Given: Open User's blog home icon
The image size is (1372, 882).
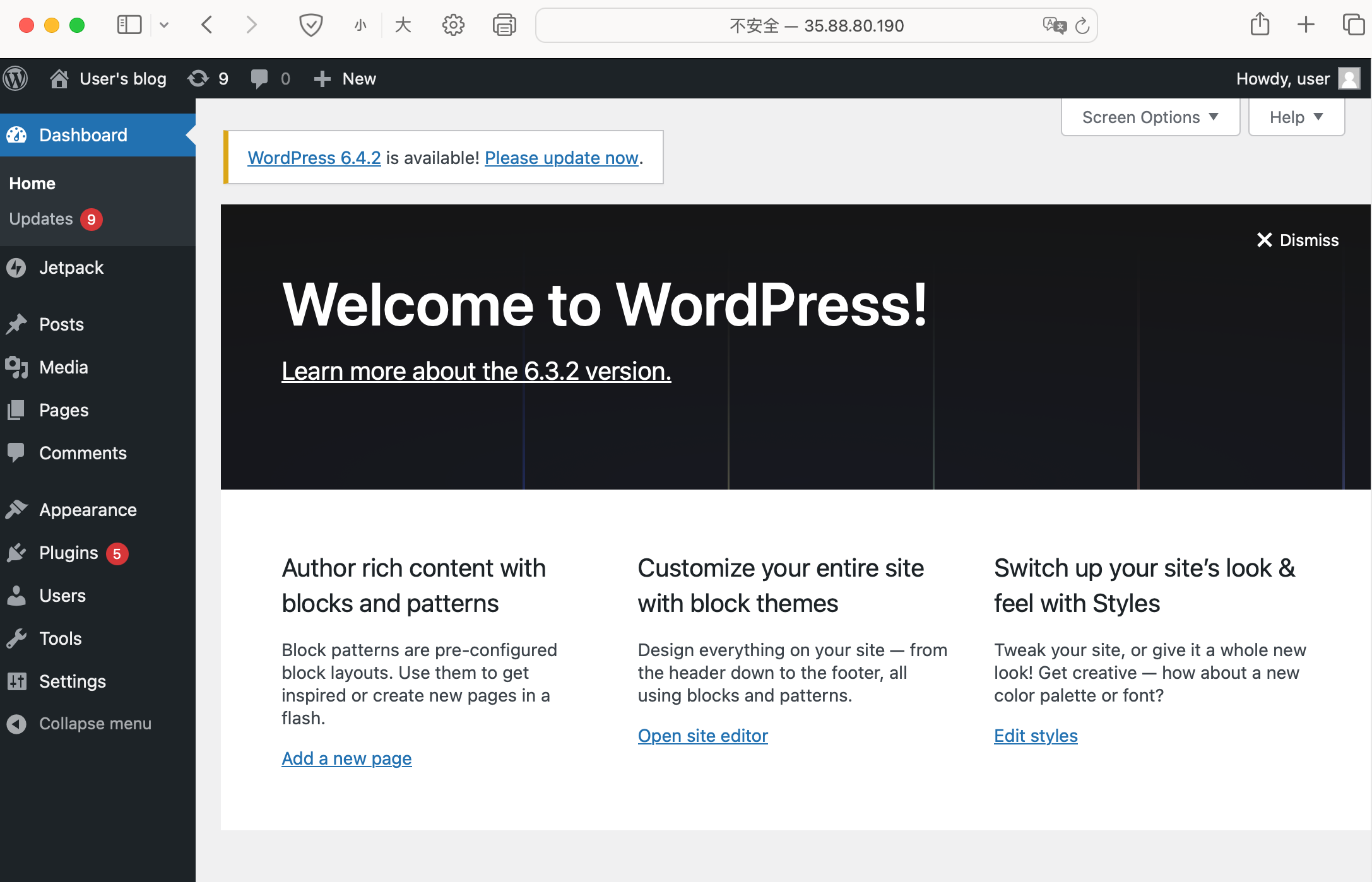Looking at the screenshot, I should (59, 79).
